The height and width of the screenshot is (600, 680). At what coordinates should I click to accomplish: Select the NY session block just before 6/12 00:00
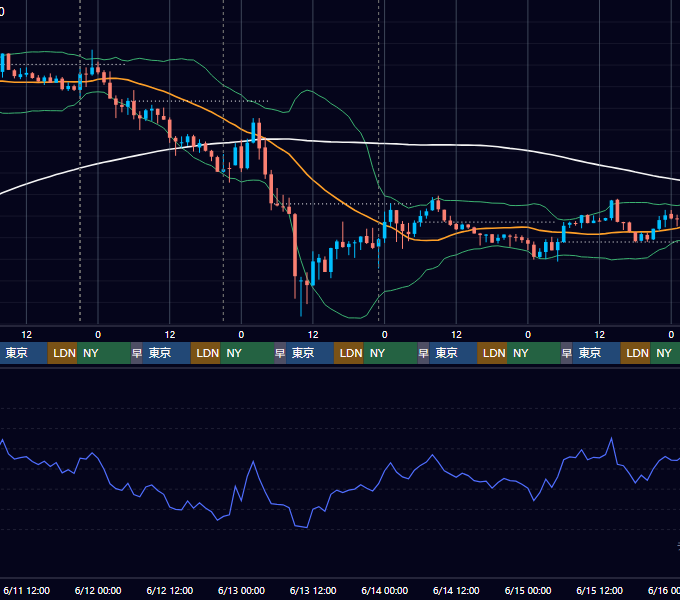coord(104,353)
